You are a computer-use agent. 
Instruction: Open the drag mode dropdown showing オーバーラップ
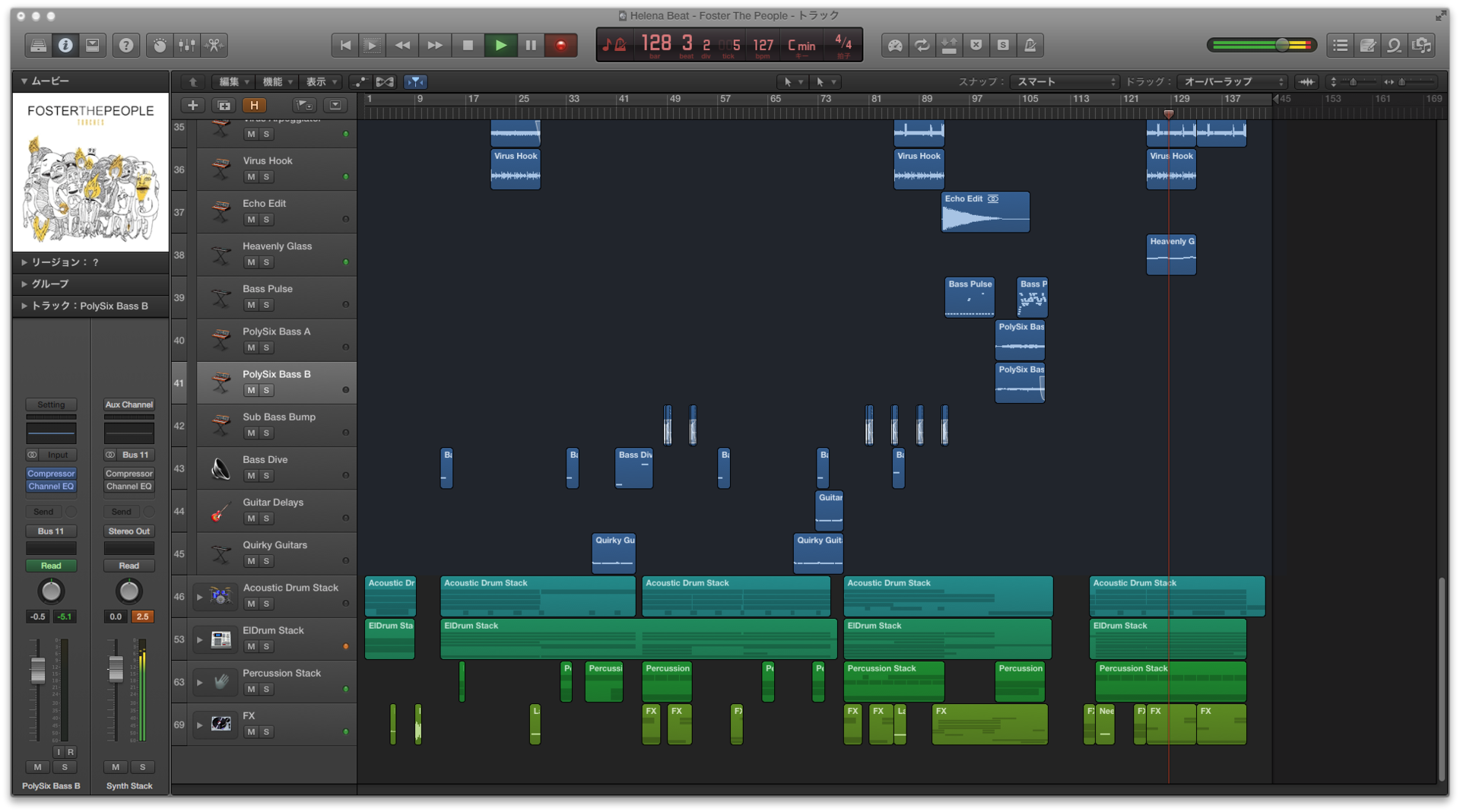pos(1230,81)
